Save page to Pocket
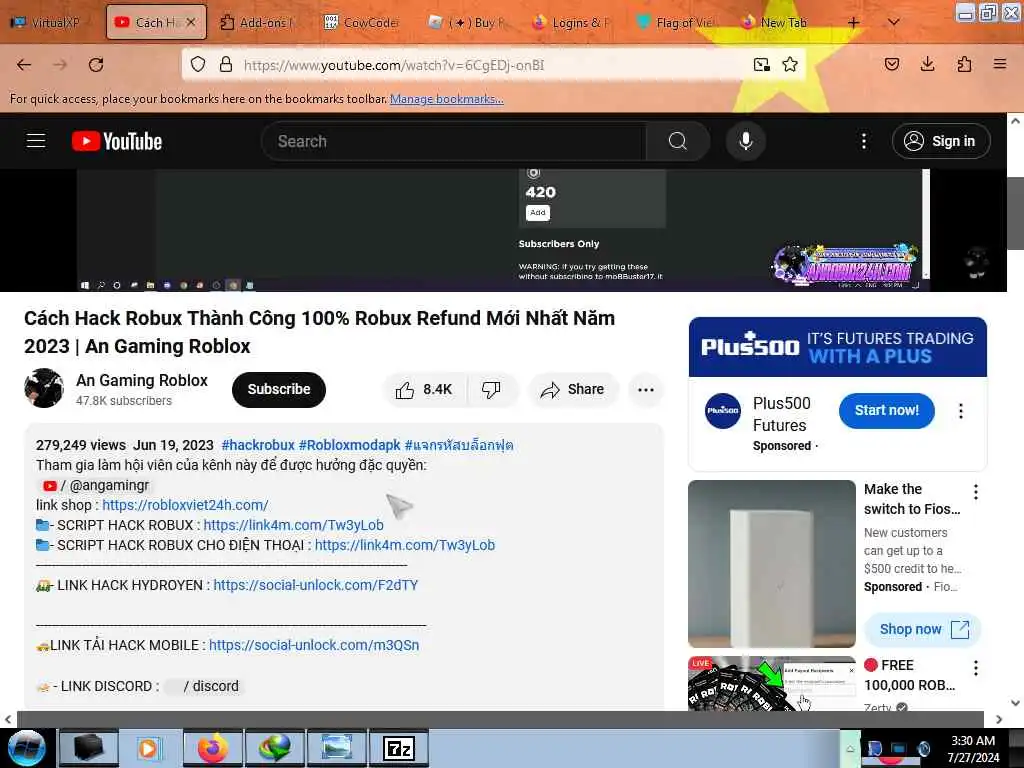1024x768 pixels. pyautogui.click(x=892, y=64)
